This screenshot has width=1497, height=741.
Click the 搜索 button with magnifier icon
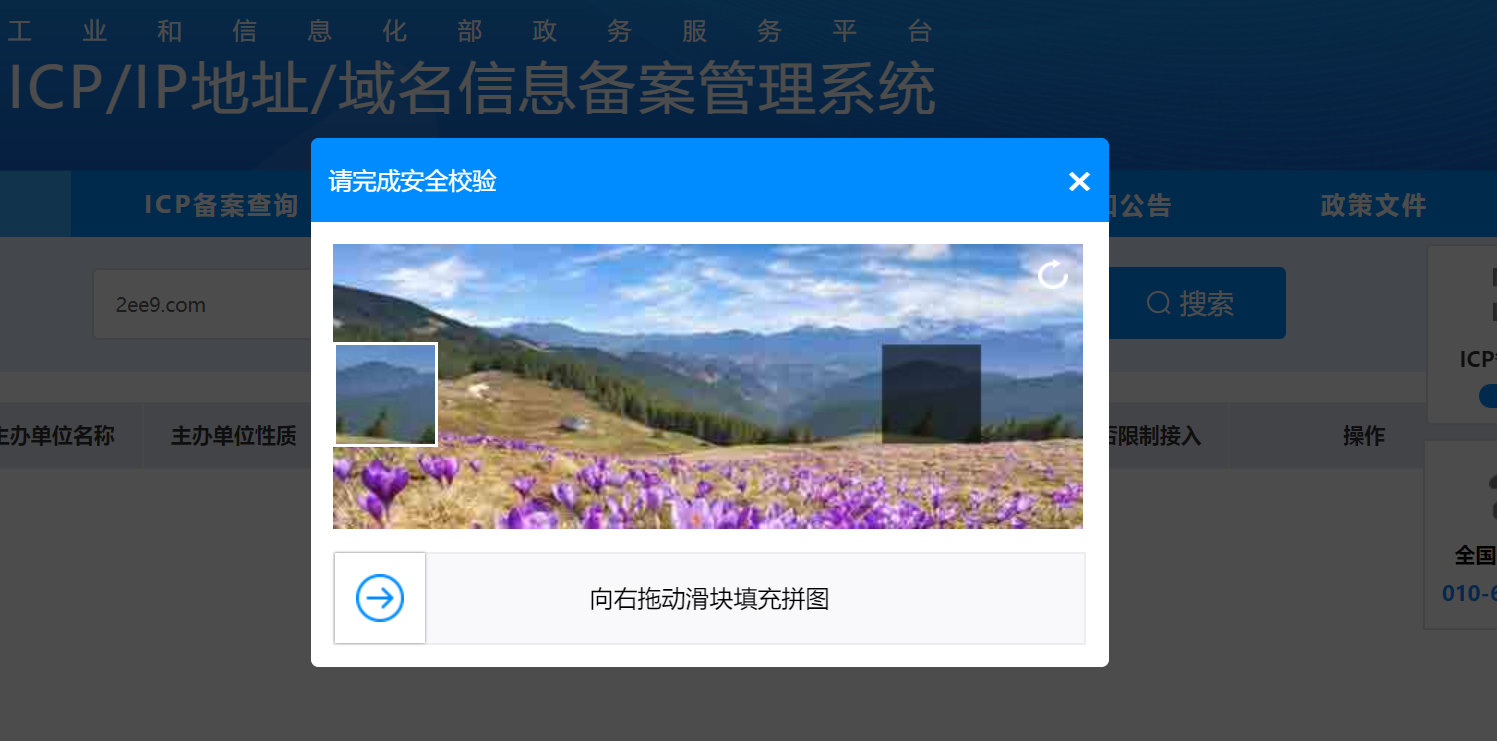[x=1197, y=303]
